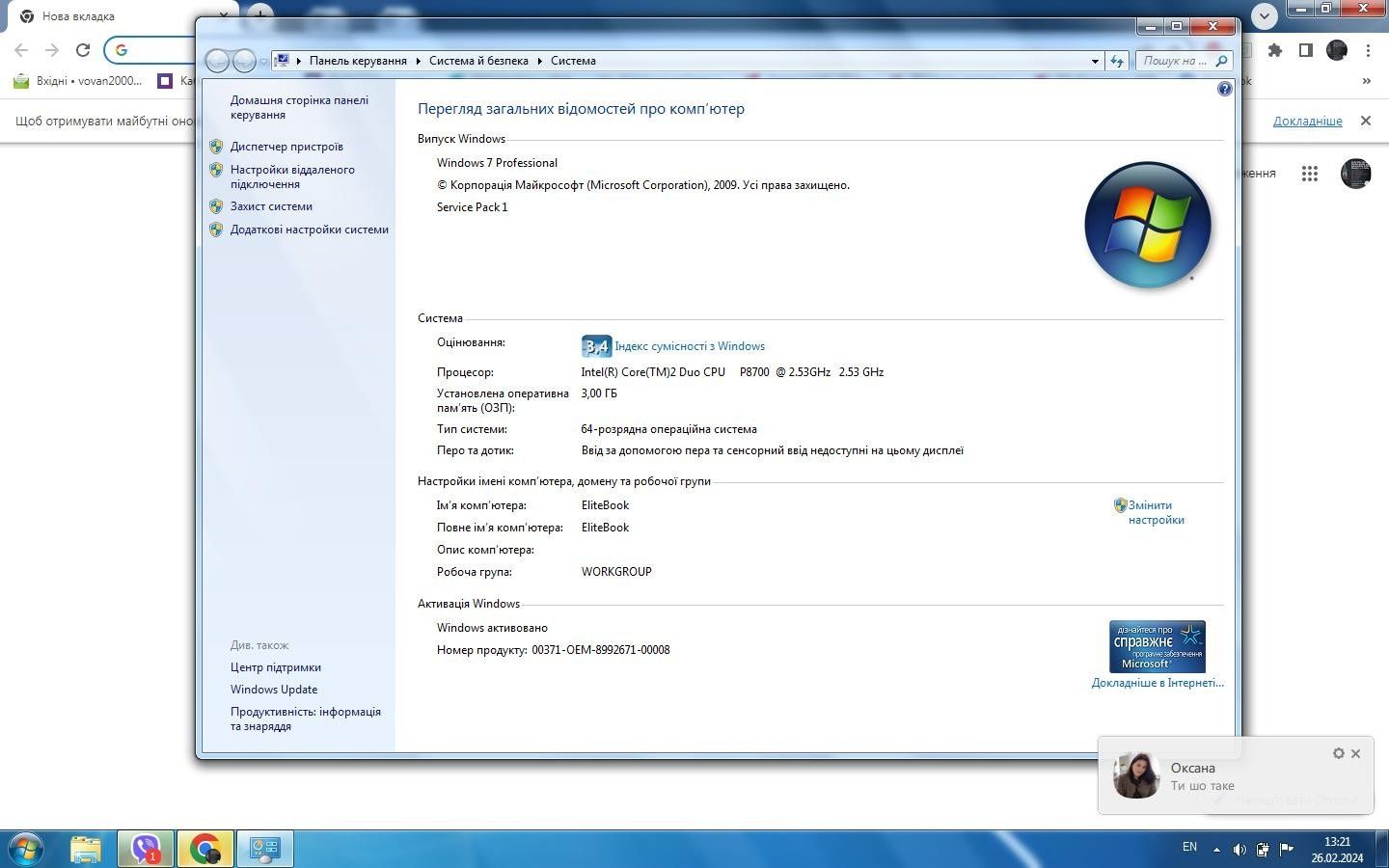Open genuine Microsoft software badge

point(1157,646)
